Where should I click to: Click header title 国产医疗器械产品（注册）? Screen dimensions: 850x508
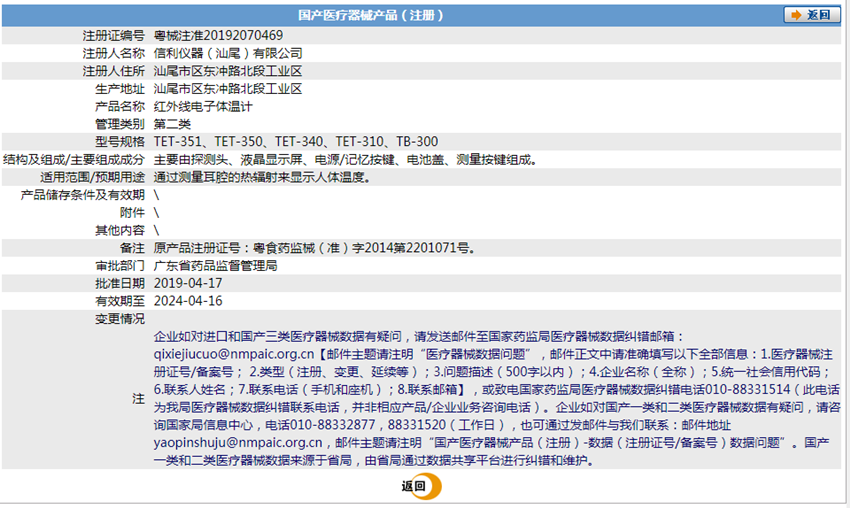pos(371,15)
